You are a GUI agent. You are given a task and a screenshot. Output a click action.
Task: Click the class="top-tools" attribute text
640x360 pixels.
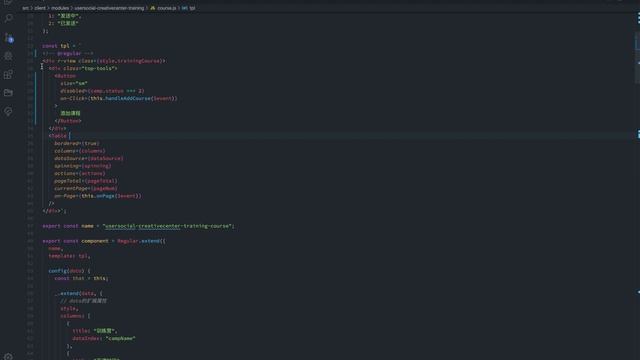[90, 68]
